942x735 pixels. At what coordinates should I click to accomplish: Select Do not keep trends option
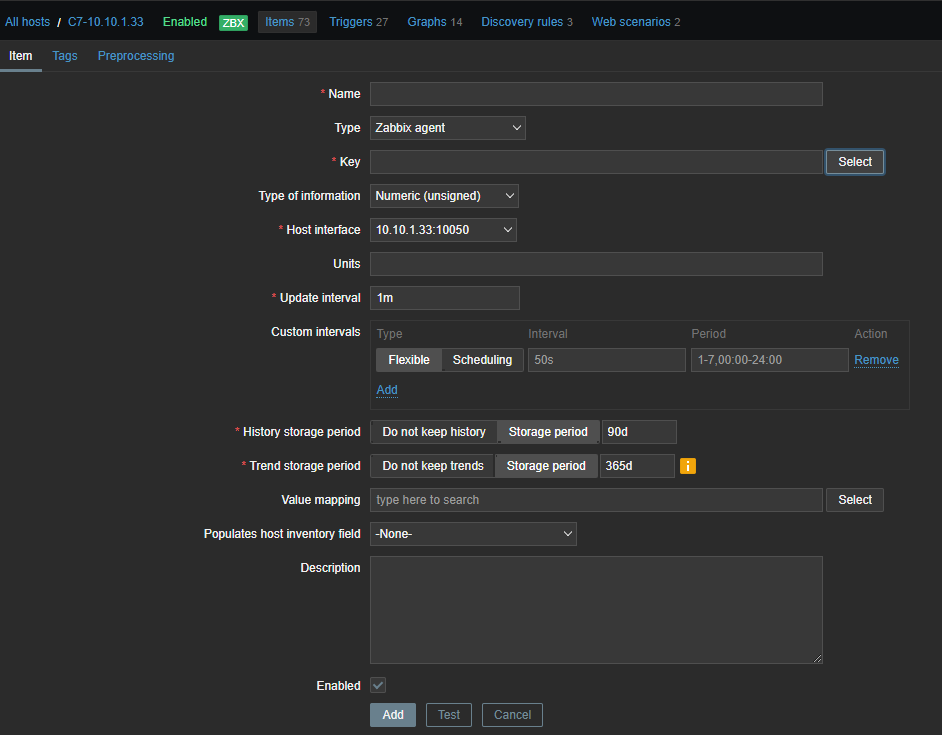click(x=433, y=466)
